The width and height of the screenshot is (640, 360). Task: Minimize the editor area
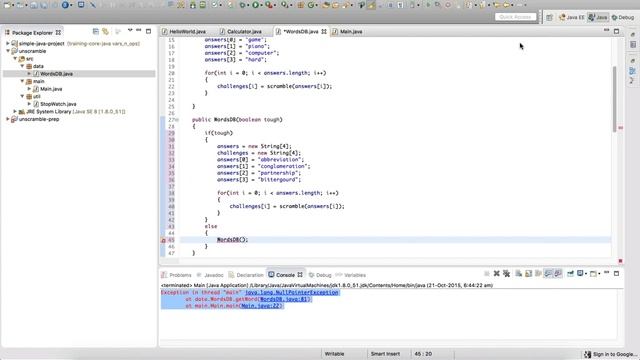607,31
